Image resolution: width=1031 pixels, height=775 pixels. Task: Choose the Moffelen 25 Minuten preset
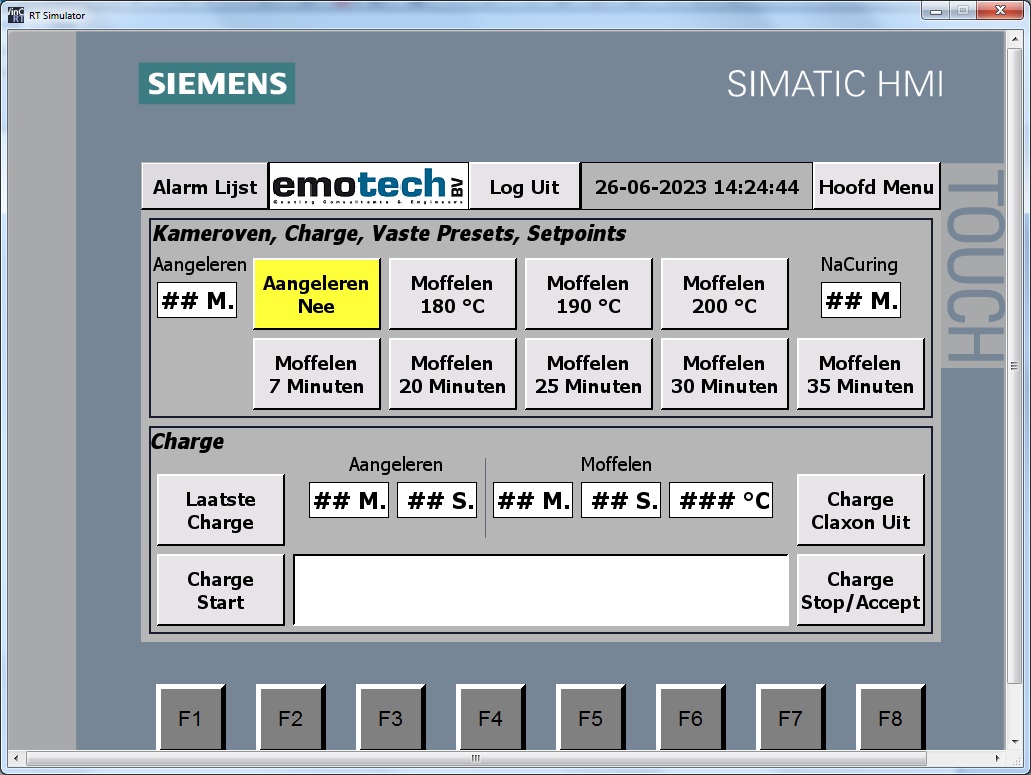tap(588, 374)
